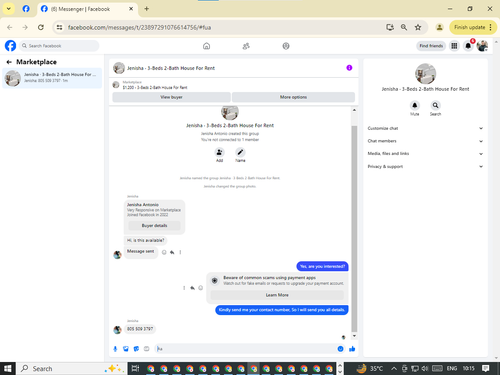The height and width of the screenshot is (375, 500).
Task: Expand Media, files and links section
Action: click(425, 154)
